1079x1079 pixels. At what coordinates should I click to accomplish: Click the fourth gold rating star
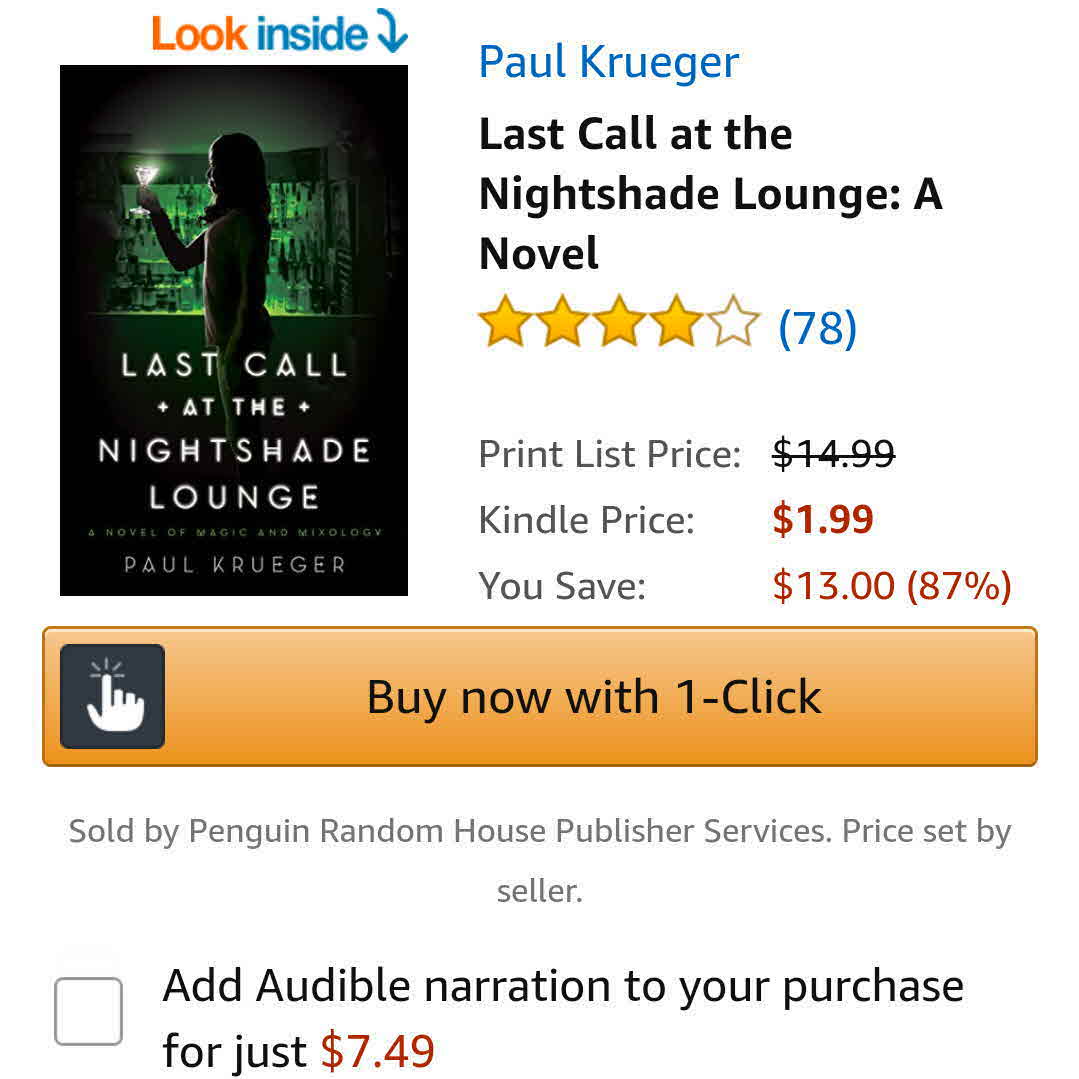pos(677,321)
